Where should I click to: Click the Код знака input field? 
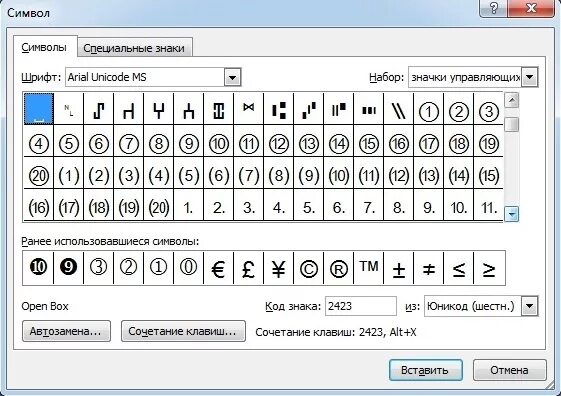point(361,306)
